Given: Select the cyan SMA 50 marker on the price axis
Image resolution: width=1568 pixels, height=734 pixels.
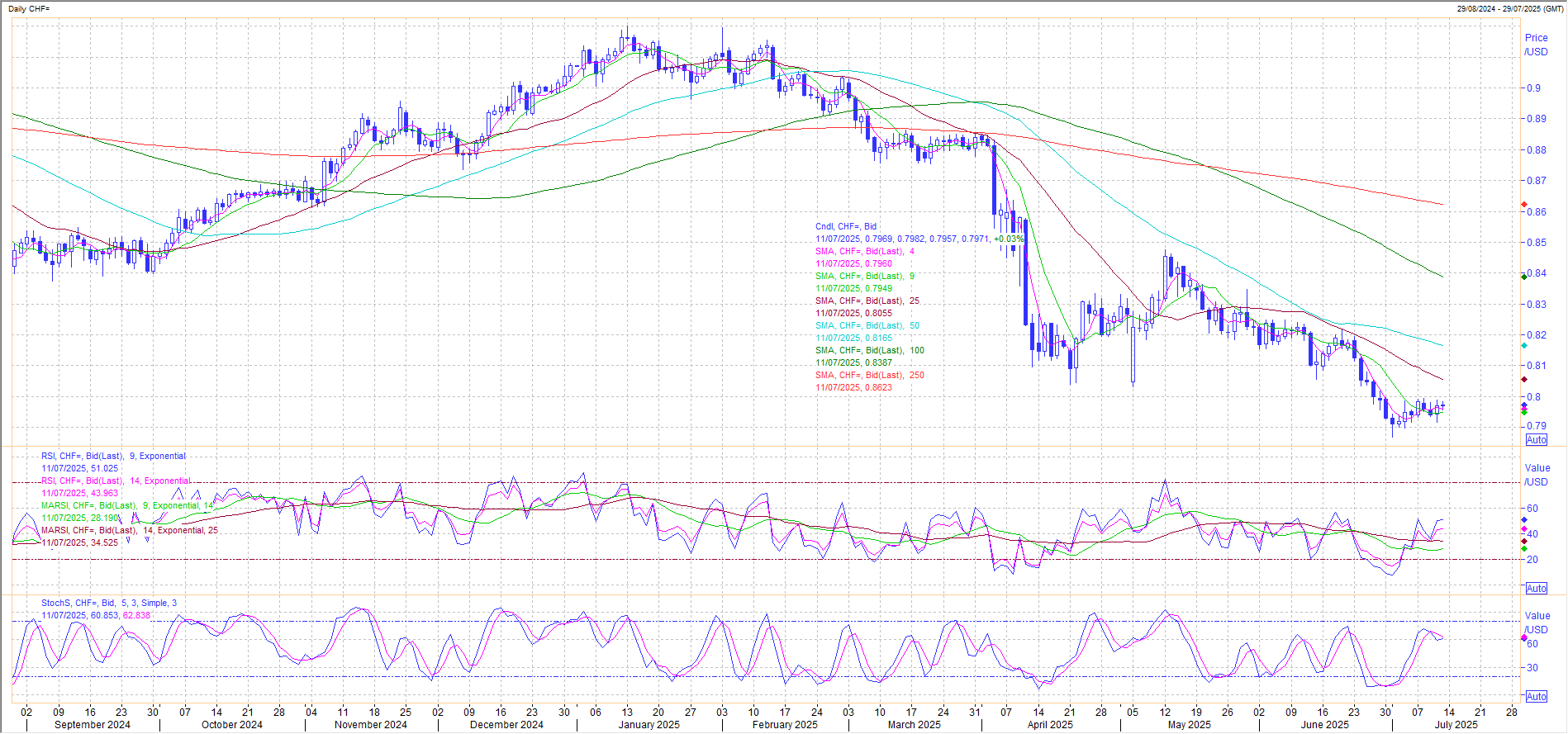Looking at the screenshot, I should point(1524,346).
